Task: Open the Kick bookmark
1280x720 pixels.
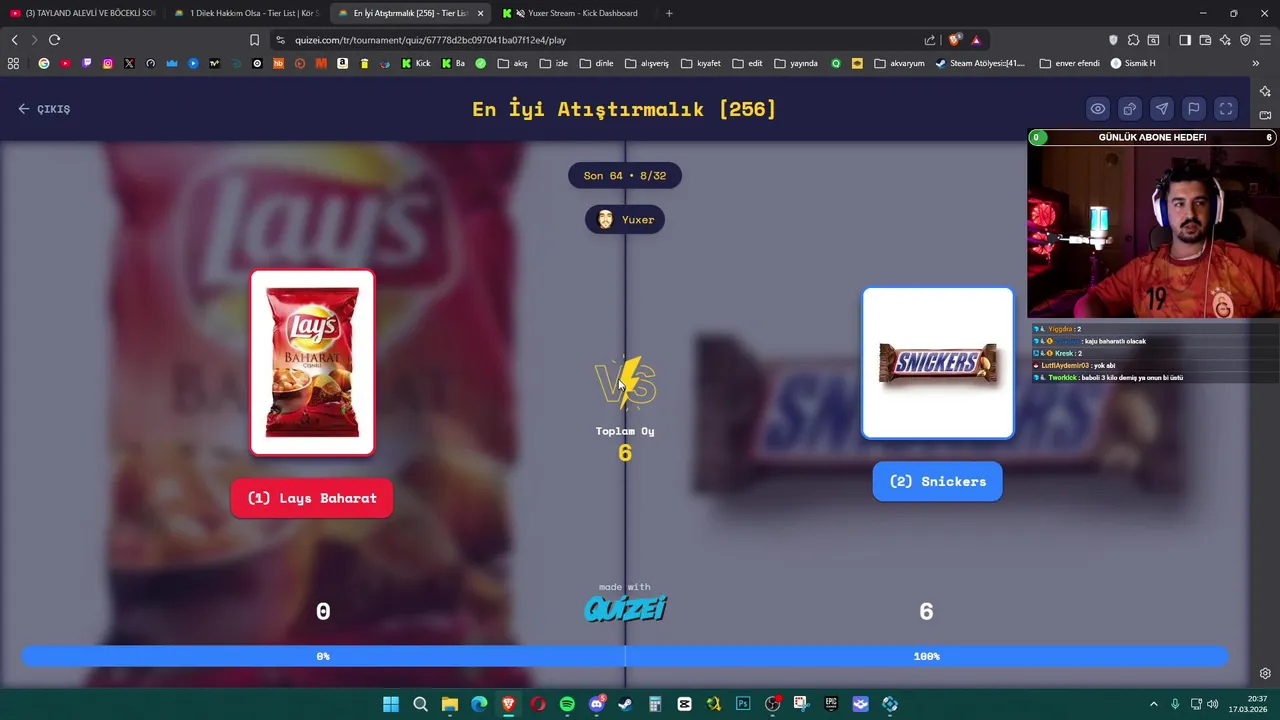Action: (x=416, y=63)
